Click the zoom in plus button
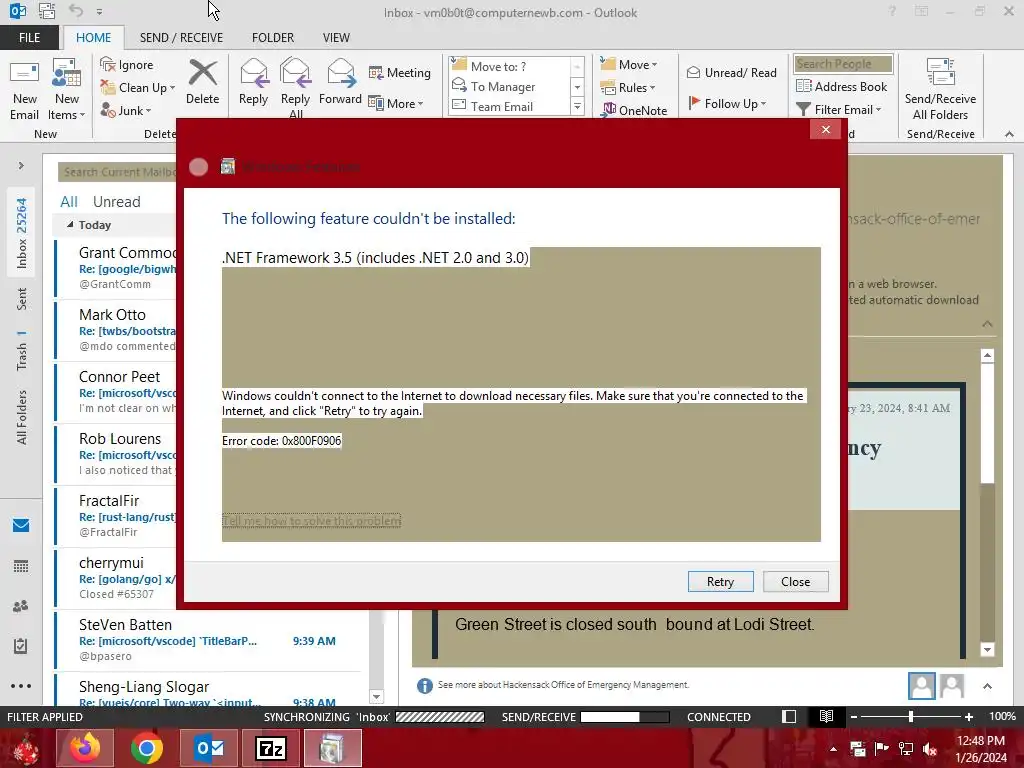Image resolution: width=1024 pixels, height=768 pixels. click(969, 716)
